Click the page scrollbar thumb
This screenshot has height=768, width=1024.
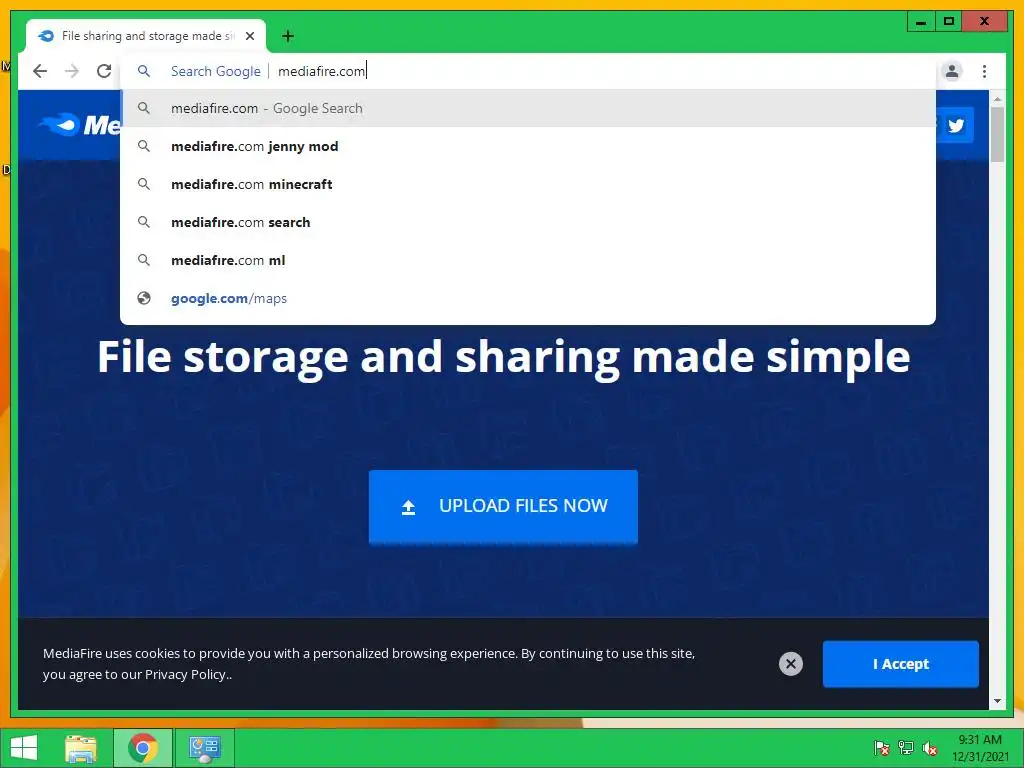tap(997, 134)
